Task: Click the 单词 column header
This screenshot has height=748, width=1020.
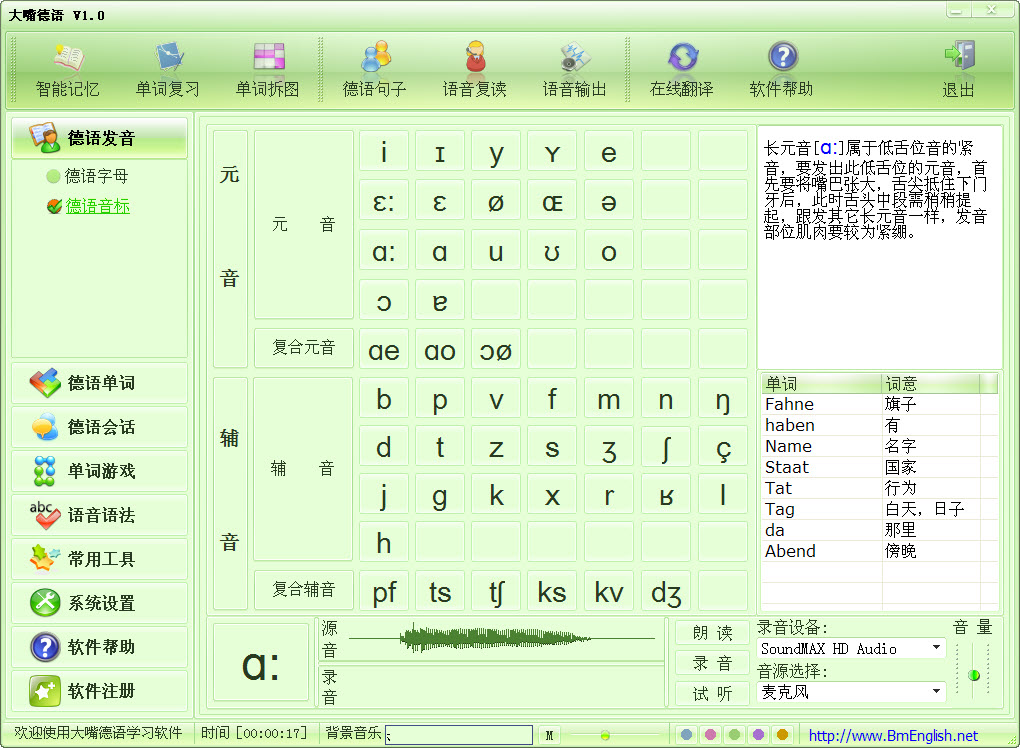Action: click(822, 384)
